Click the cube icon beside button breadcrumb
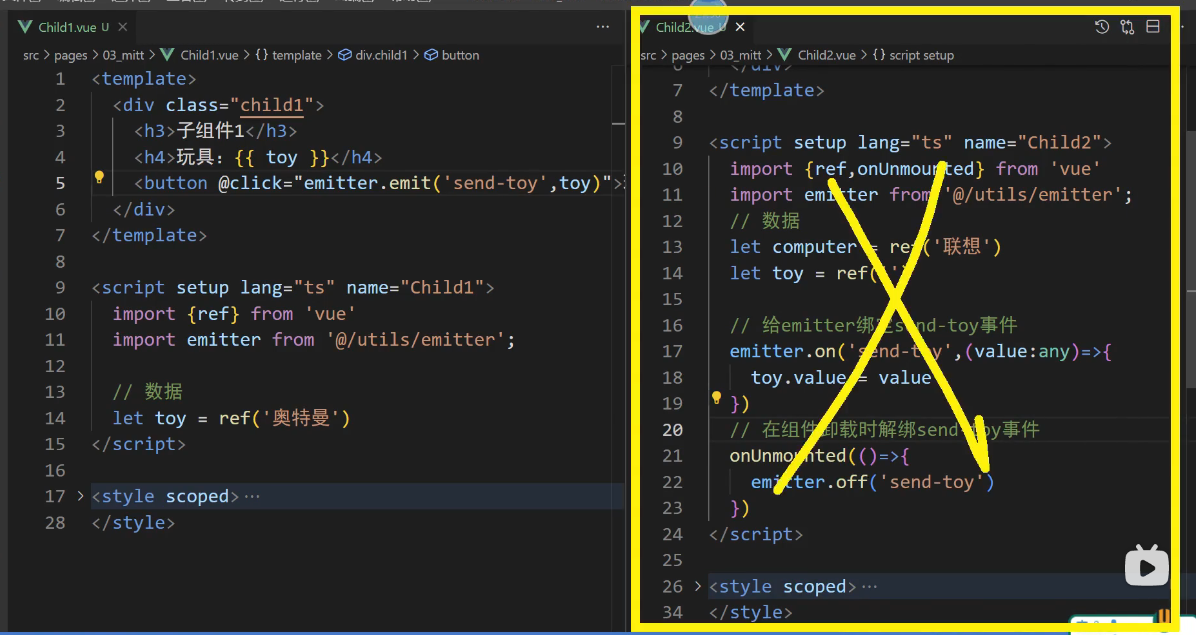Screen dimensions: 1196x635 point(431,55)
